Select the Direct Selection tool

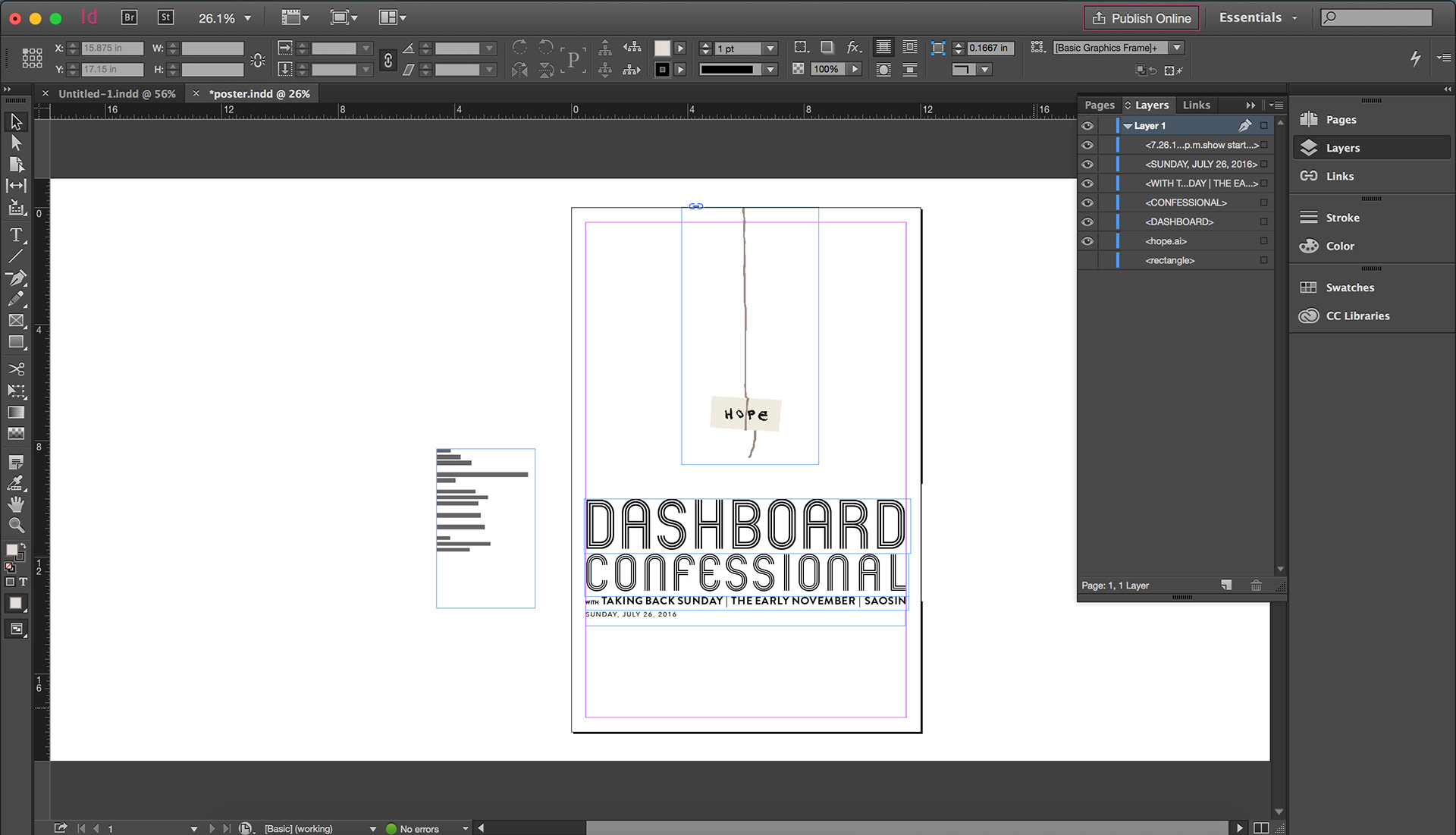[16, 143]
